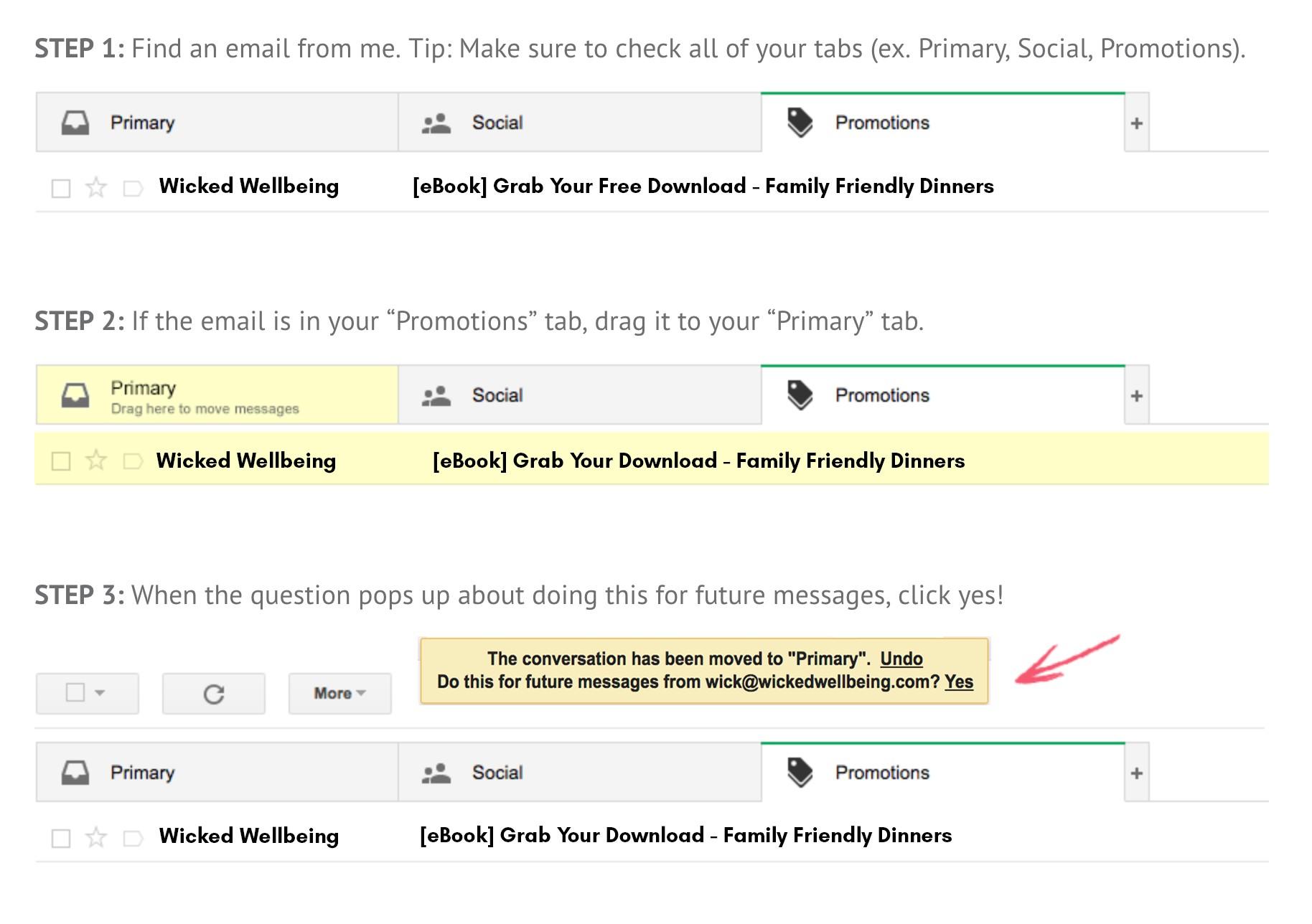This screenshot has width=1312, height=924.
Task: Open '[eBook] Grab Your Free Download' email
Action: pos(703,187)
